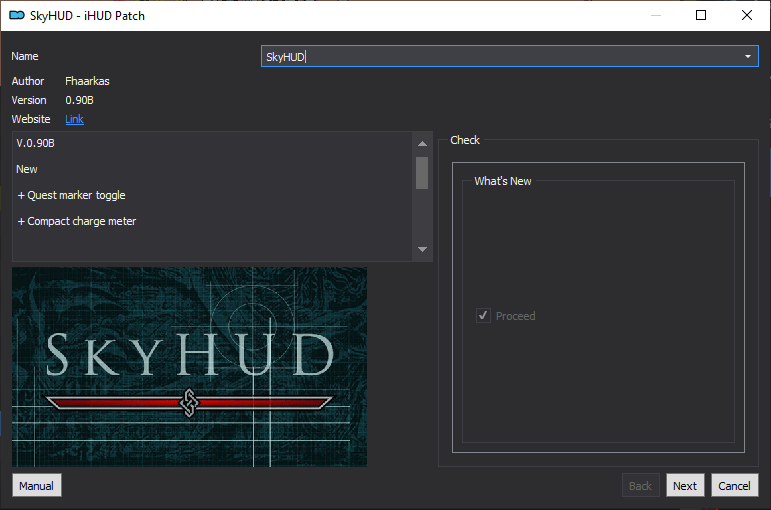This screenshot has height=510, width=771.
Task: Select the text '+ Compact charge meter'
Action: pyautogui.click(x=77, y=221)
